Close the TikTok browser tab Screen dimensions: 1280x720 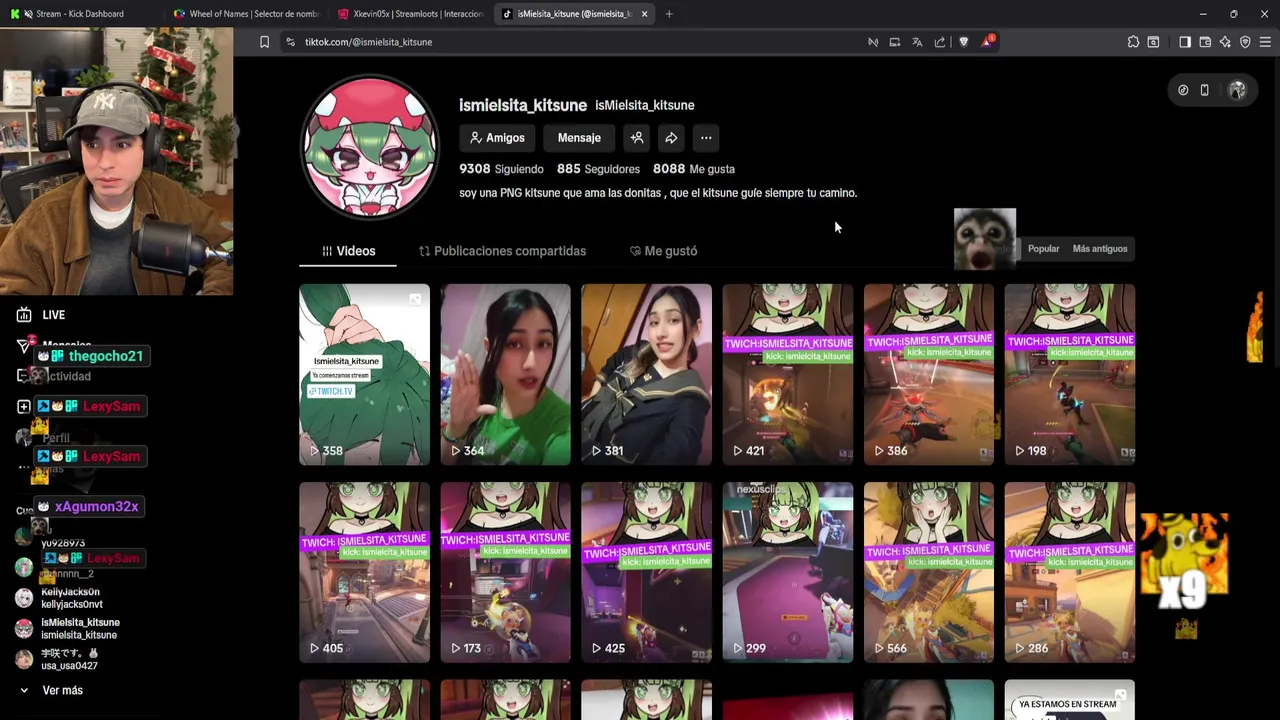(644, 14)
